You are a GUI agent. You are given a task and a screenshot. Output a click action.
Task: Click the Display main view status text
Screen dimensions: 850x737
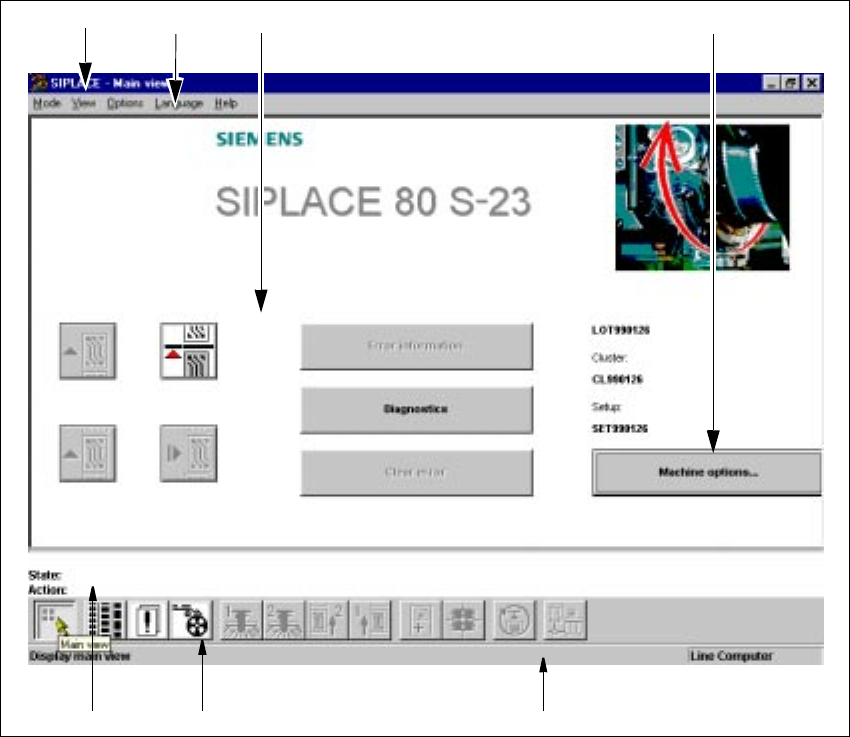coord(79,656)
